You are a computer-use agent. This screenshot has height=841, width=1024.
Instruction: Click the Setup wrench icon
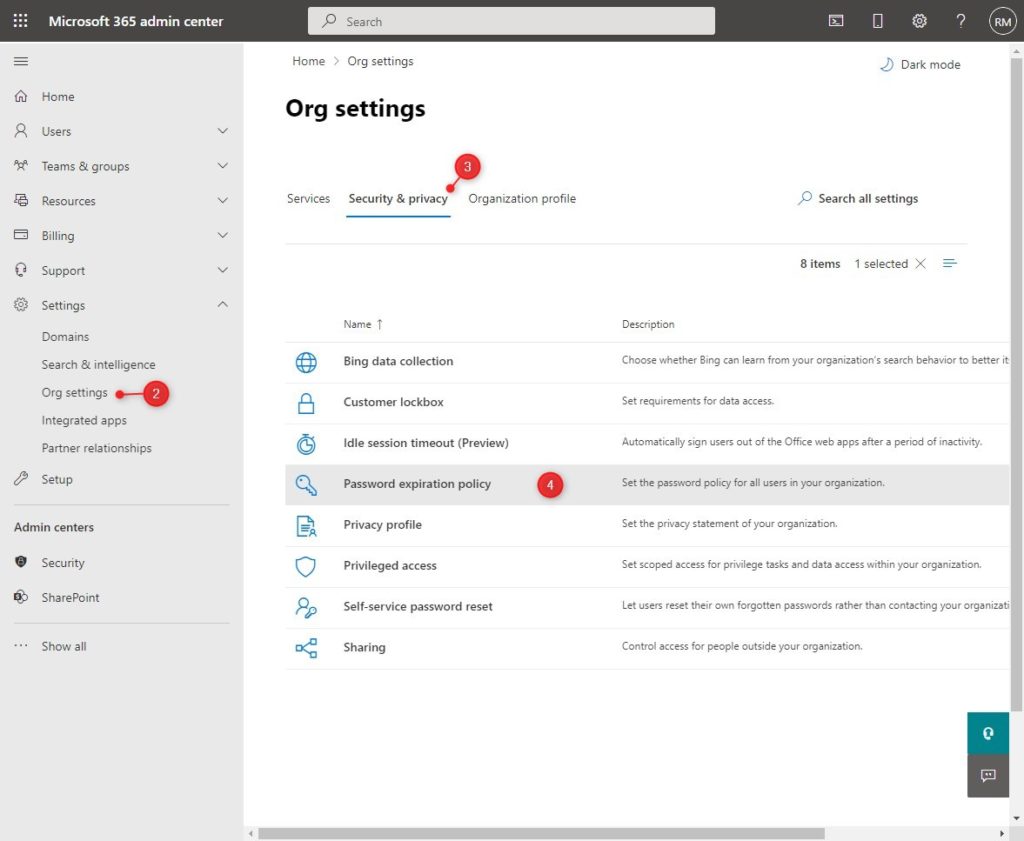coord(21,478)
